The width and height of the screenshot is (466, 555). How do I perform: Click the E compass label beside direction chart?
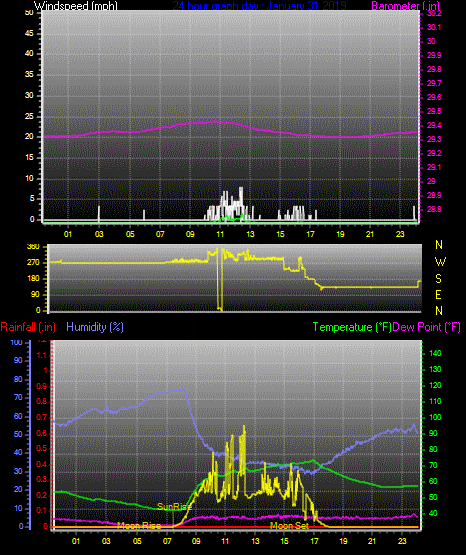click(x=438, y=294)
